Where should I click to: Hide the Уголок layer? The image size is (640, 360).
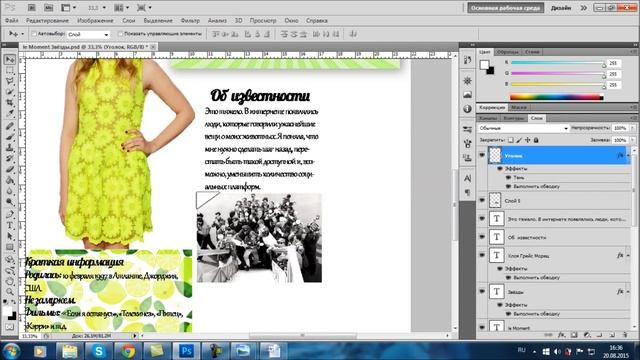tap(482, 155)
